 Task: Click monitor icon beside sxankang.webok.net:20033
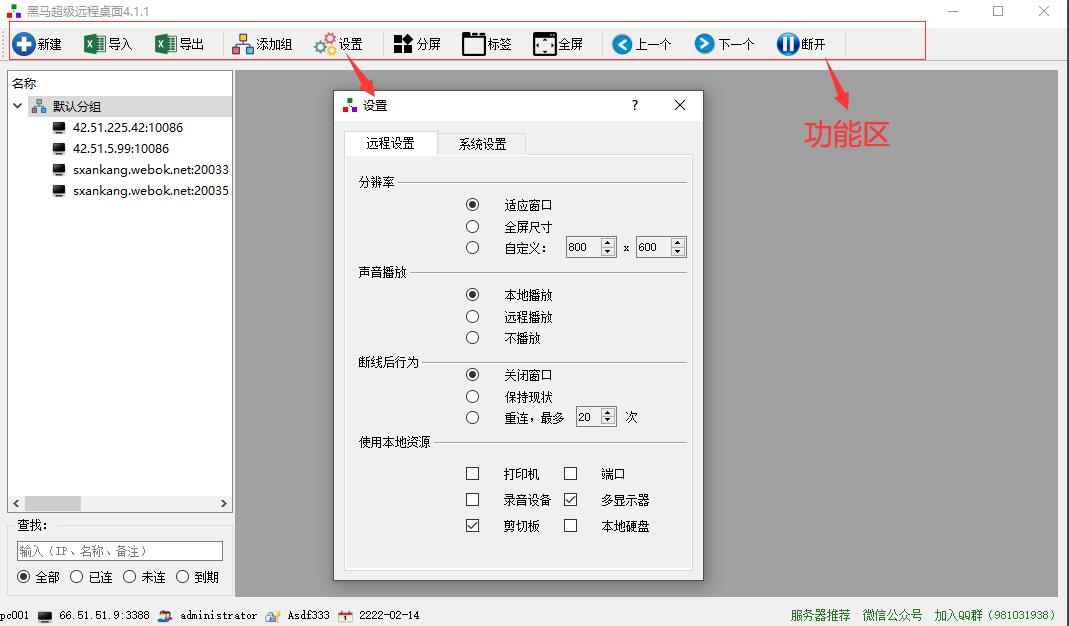[59, 170]
